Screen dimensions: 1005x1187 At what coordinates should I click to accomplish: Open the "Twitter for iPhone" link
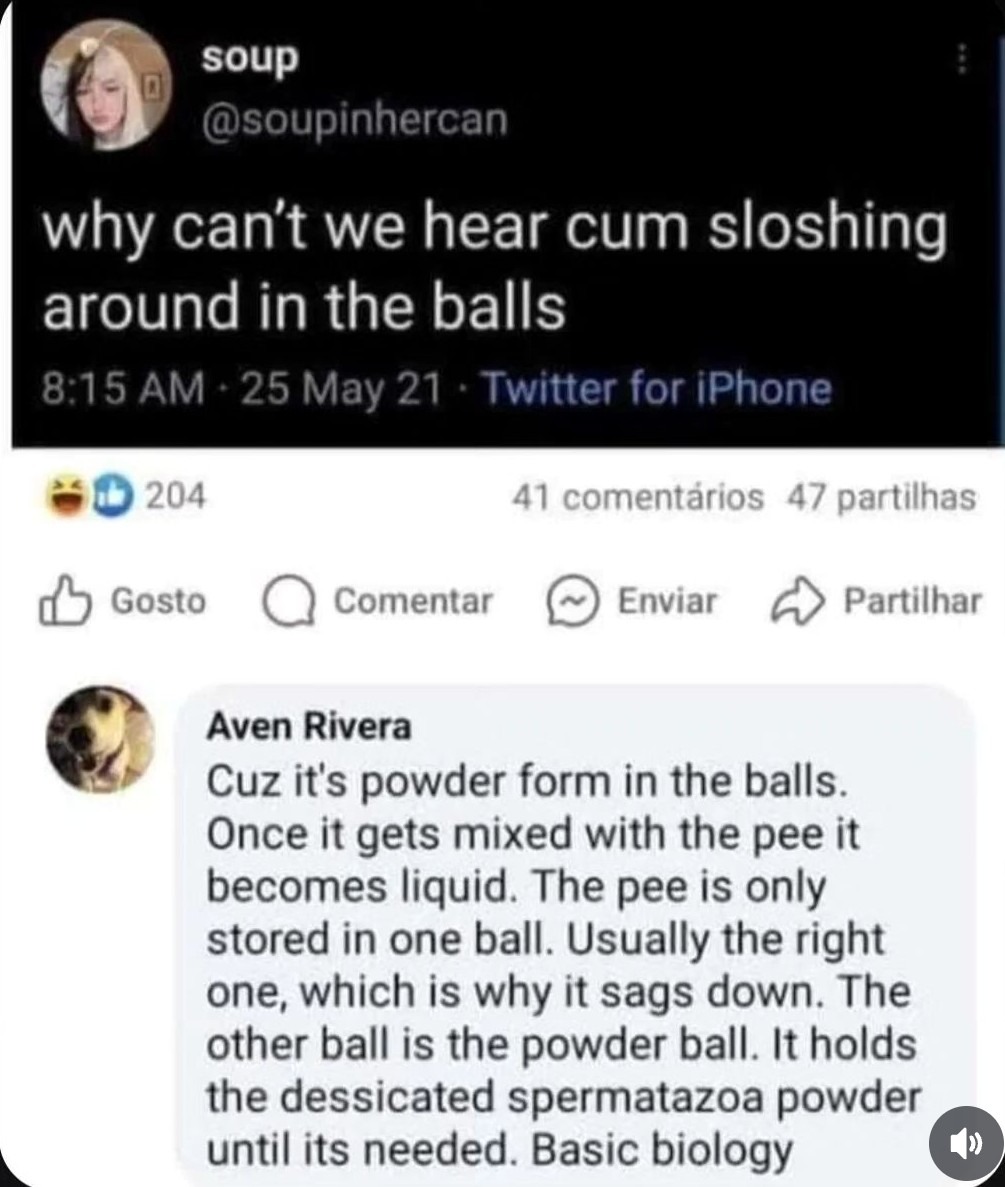656,388
